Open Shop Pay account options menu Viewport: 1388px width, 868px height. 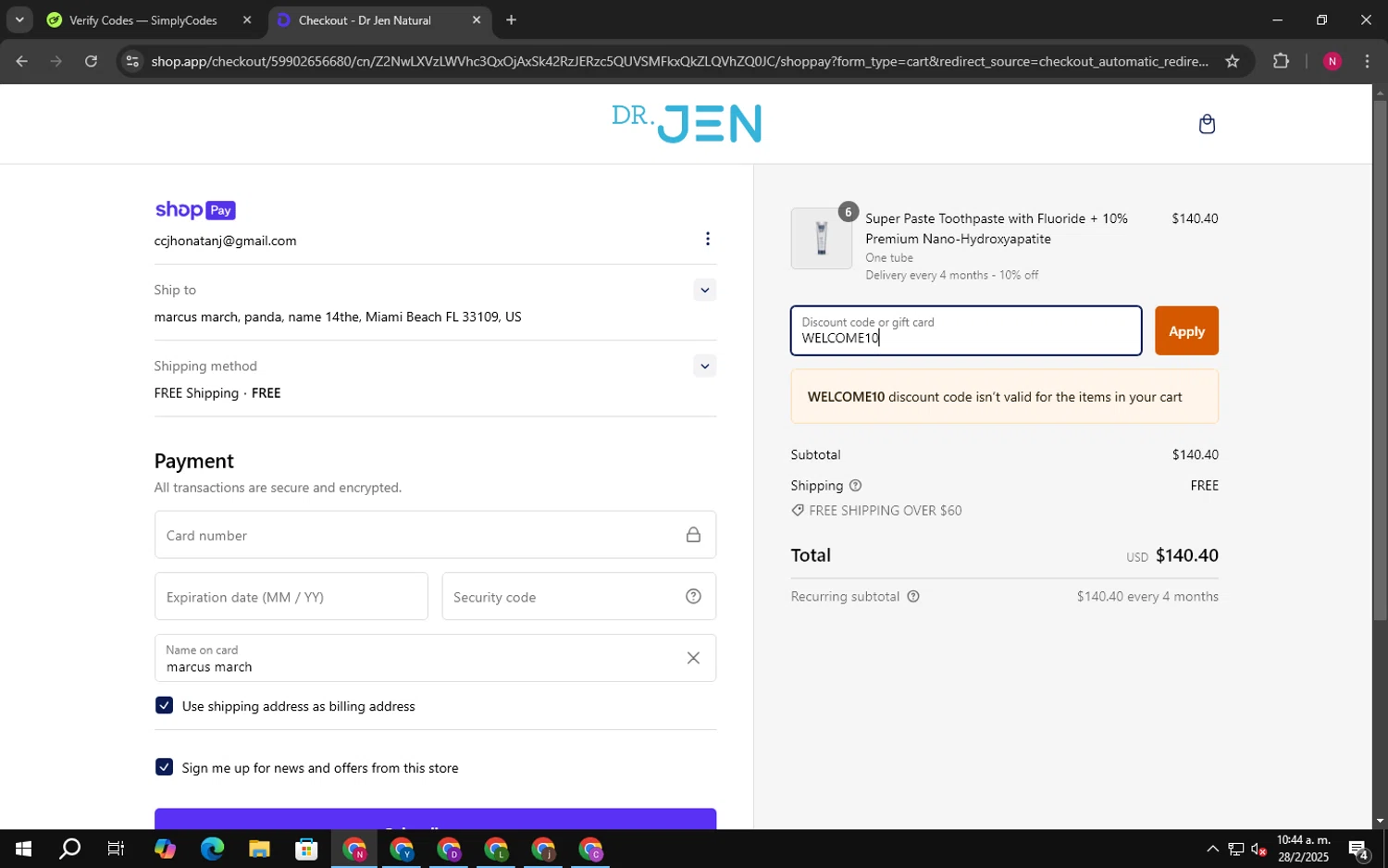click(x=708, y=239)
